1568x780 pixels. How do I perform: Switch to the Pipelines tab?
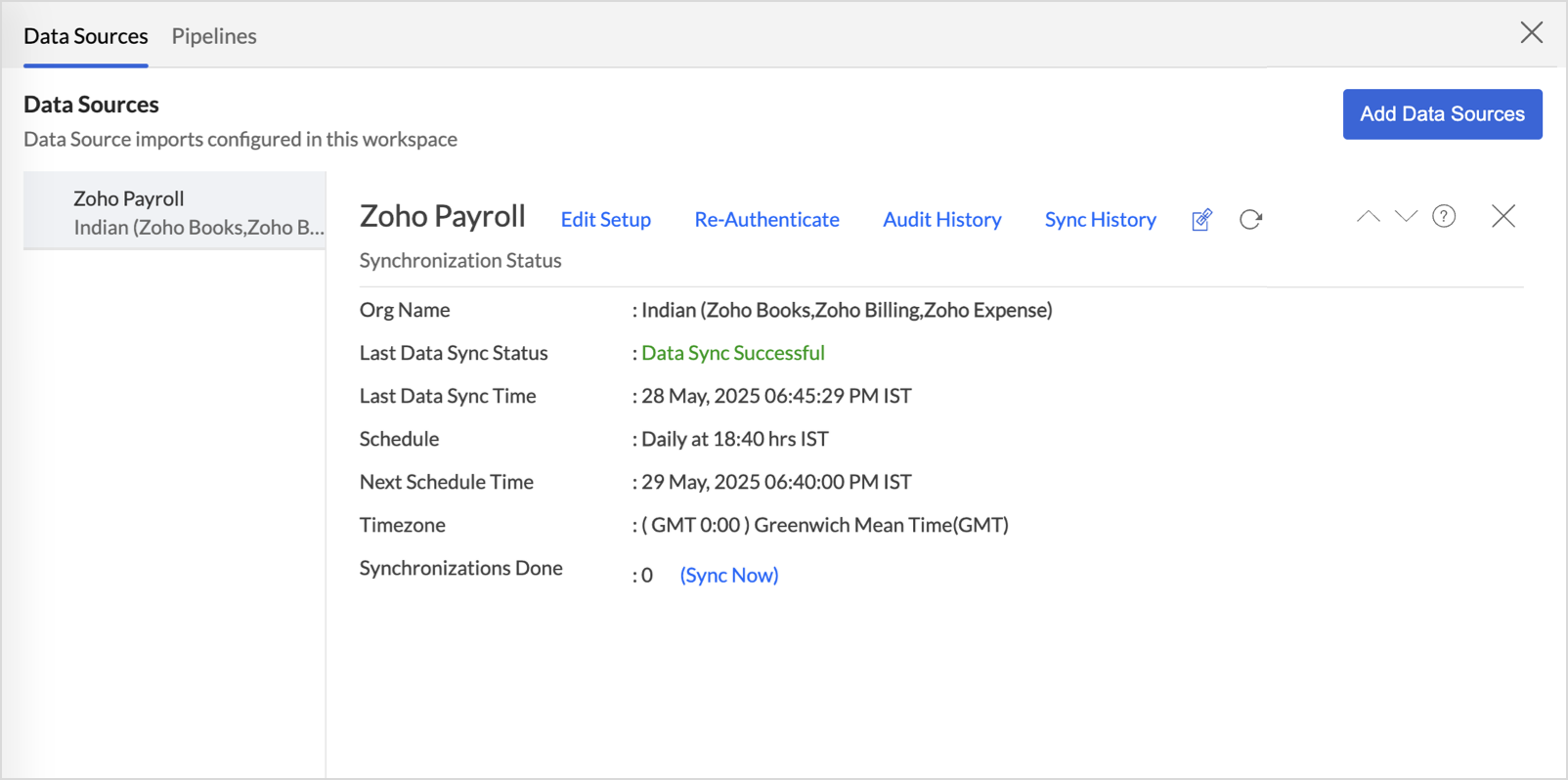pos(214,36)
